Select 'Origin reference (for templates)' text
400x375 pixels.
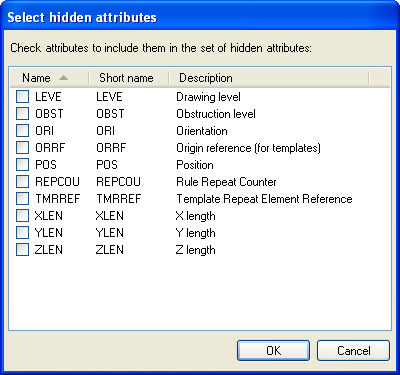[x=248, y=148]
